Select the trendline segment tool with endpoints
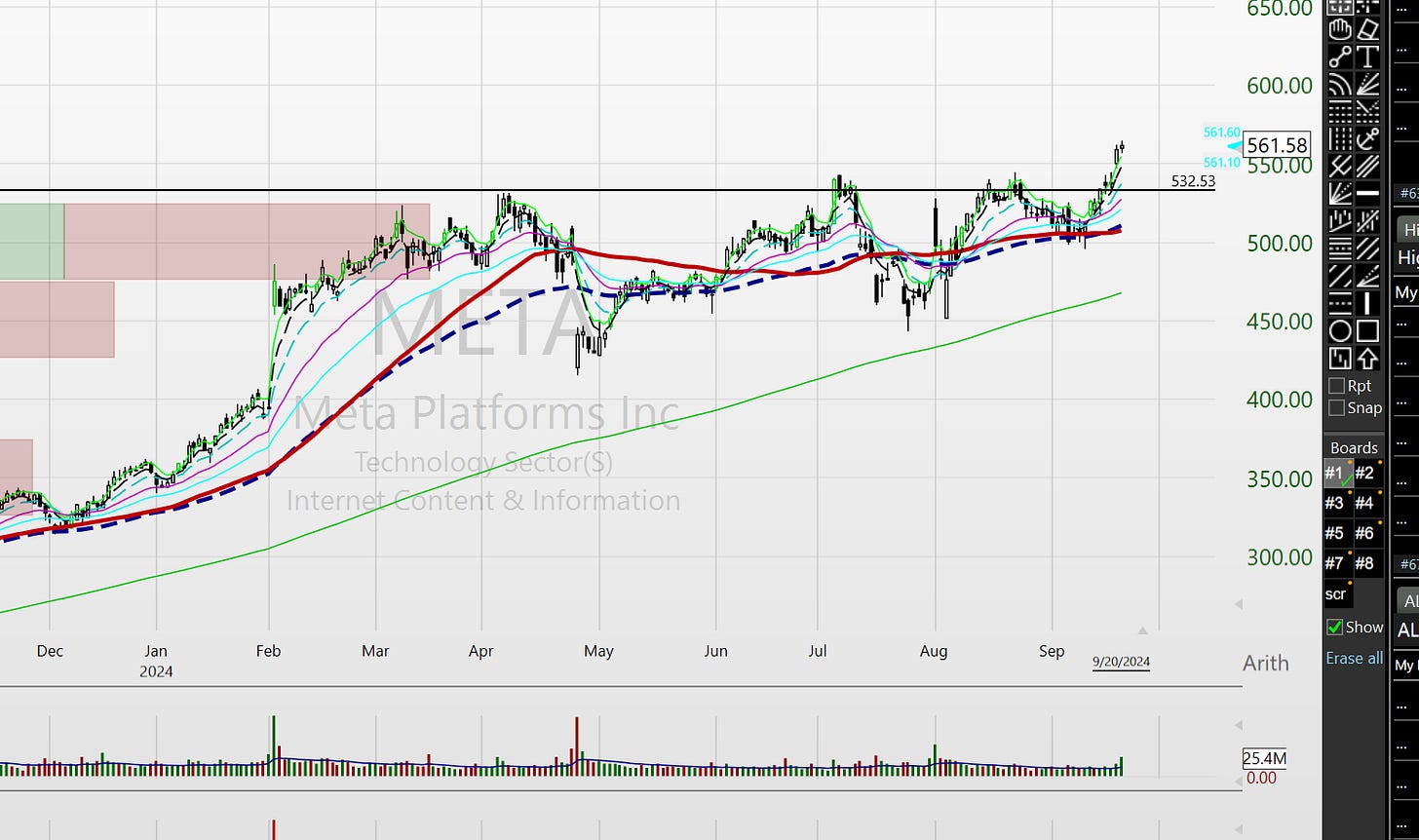Screen dimensions: 1419x840 tap(1340, 56)
